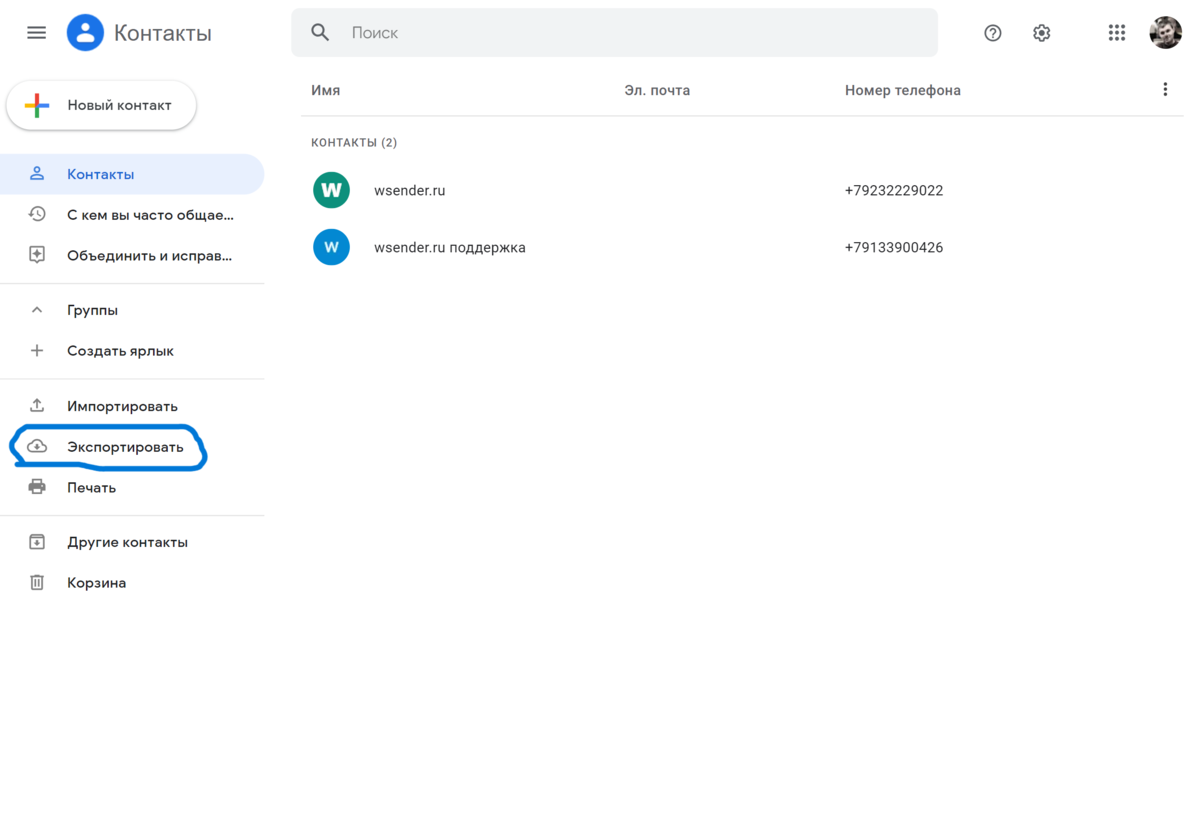Screen dimensions: 1200x814
Task: Click phone number +79133900426
Action: point(894,247)
